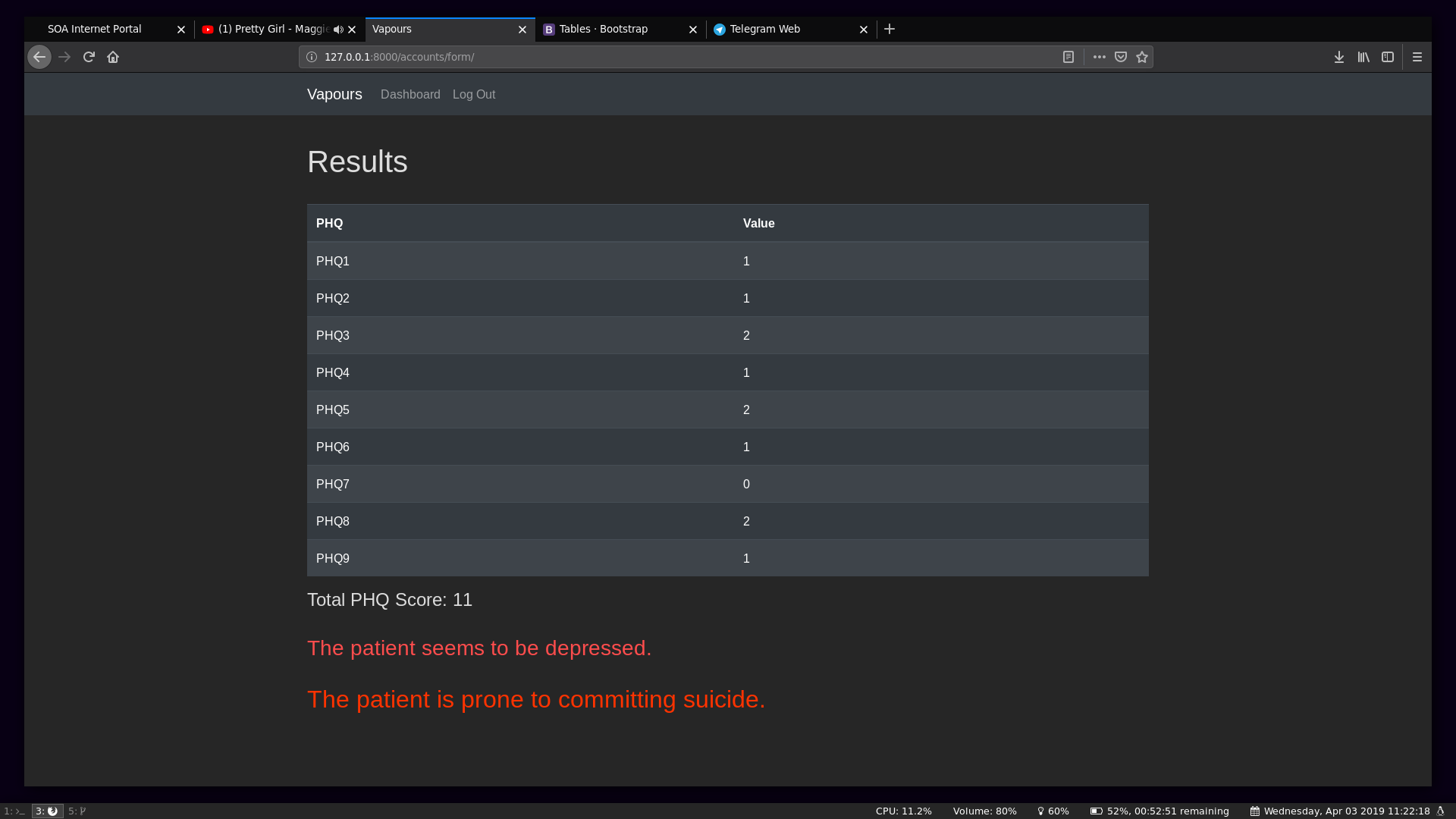Viewport: 1456px width, 819px height.
Task: Open a new tab with plus
Action: (x=890, y=29)
